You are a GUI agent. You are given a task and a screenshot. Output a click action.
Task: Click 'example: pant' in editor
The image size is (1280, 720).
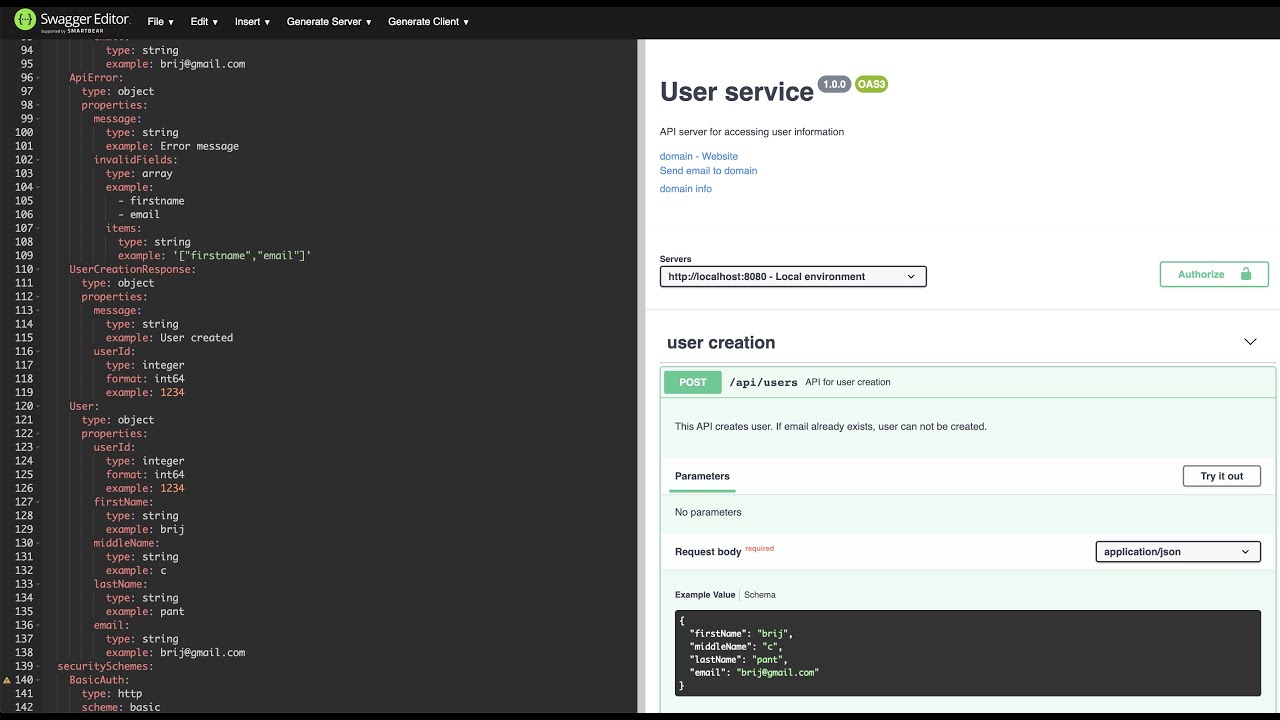pos(145,612)
